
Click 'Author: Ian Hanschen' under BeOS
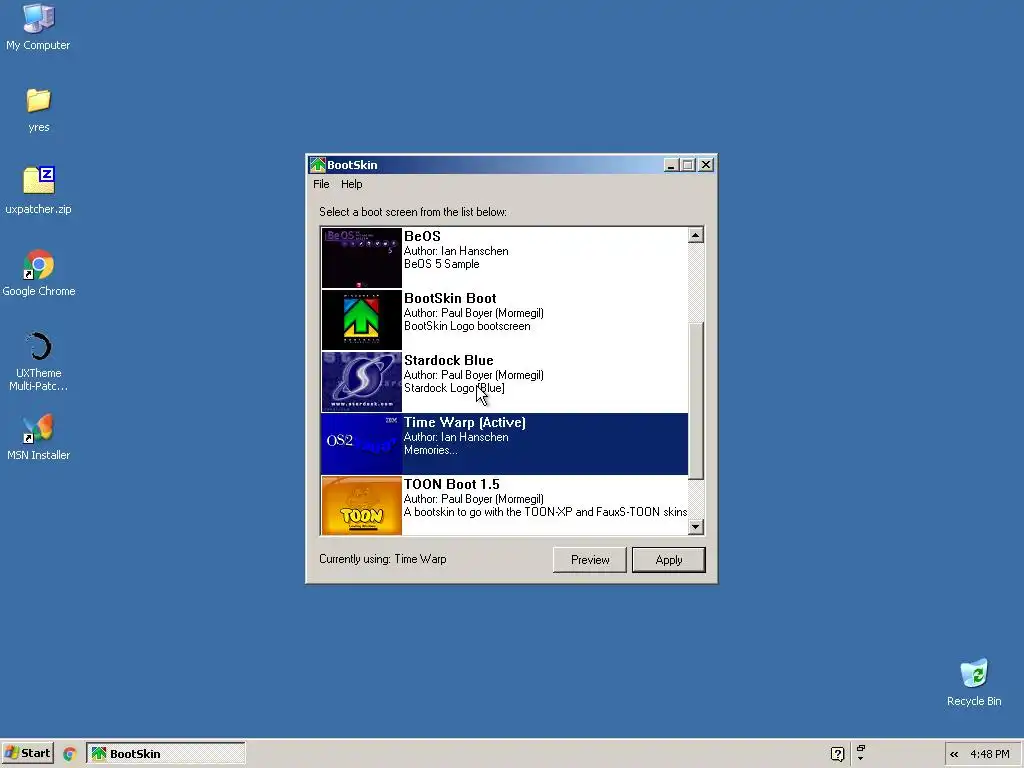[456, 251]
